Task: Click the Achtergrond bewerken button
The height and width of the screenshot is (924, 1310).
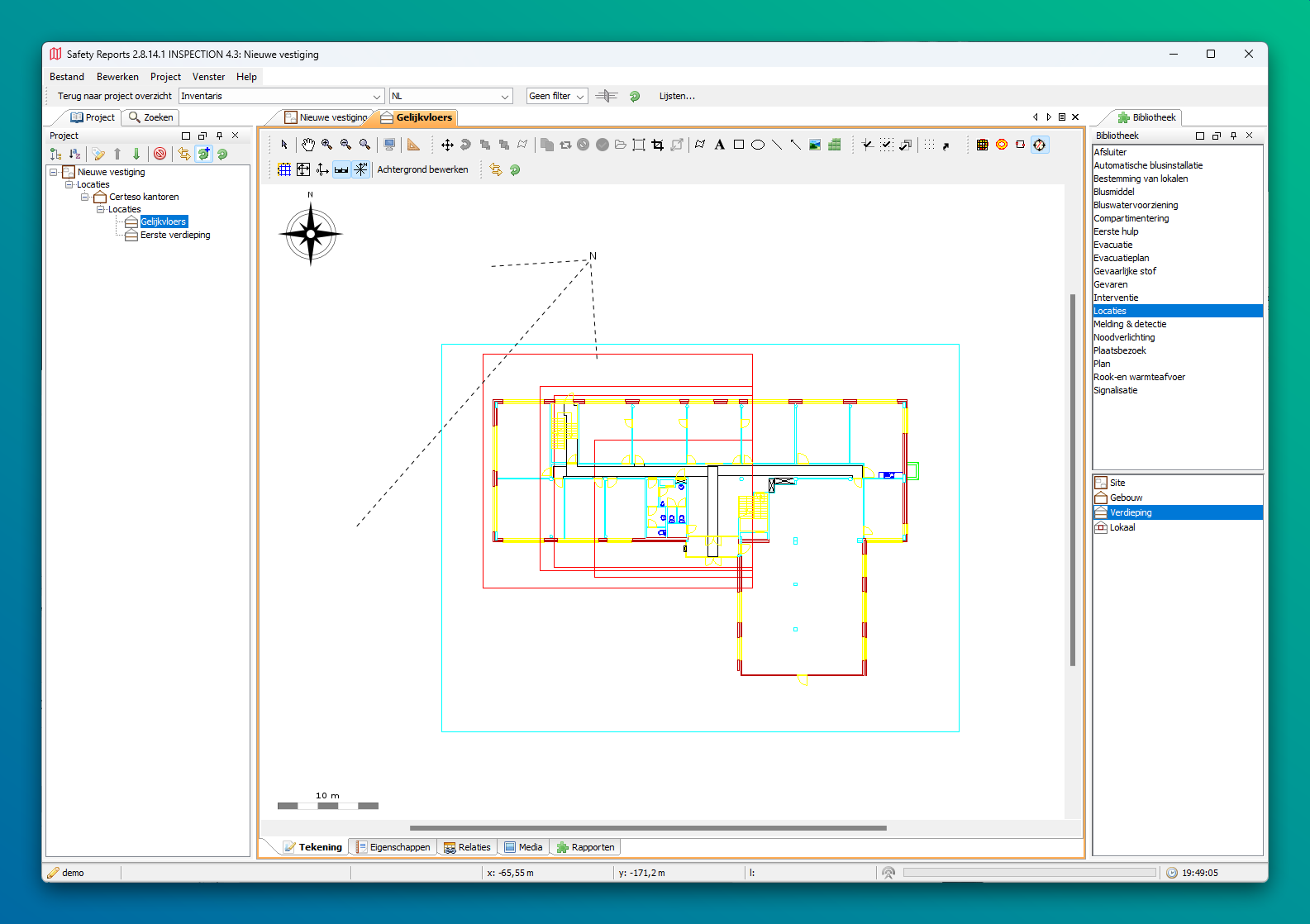Action: 422,169
